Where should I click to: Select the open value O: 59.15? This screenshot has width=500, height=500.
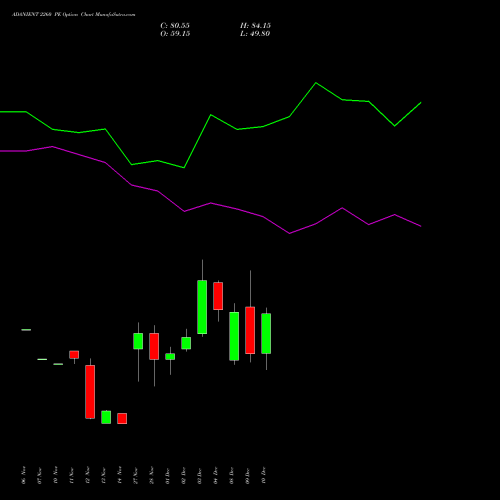pos(175,34)
